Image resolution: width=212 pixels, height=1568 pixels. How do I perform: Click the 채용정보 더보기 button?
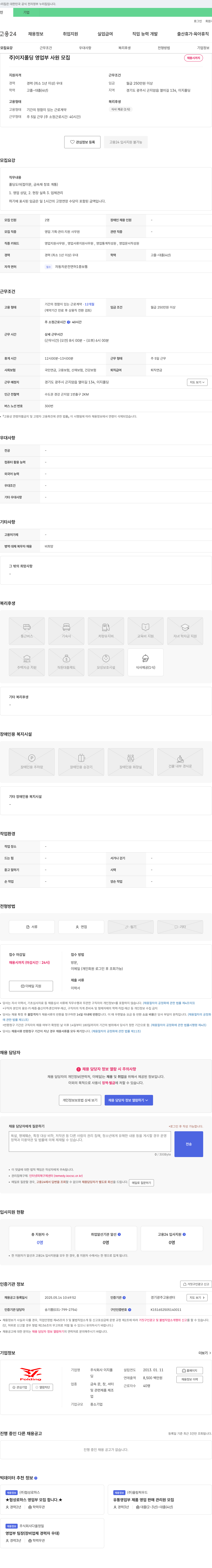[189, 1379]
